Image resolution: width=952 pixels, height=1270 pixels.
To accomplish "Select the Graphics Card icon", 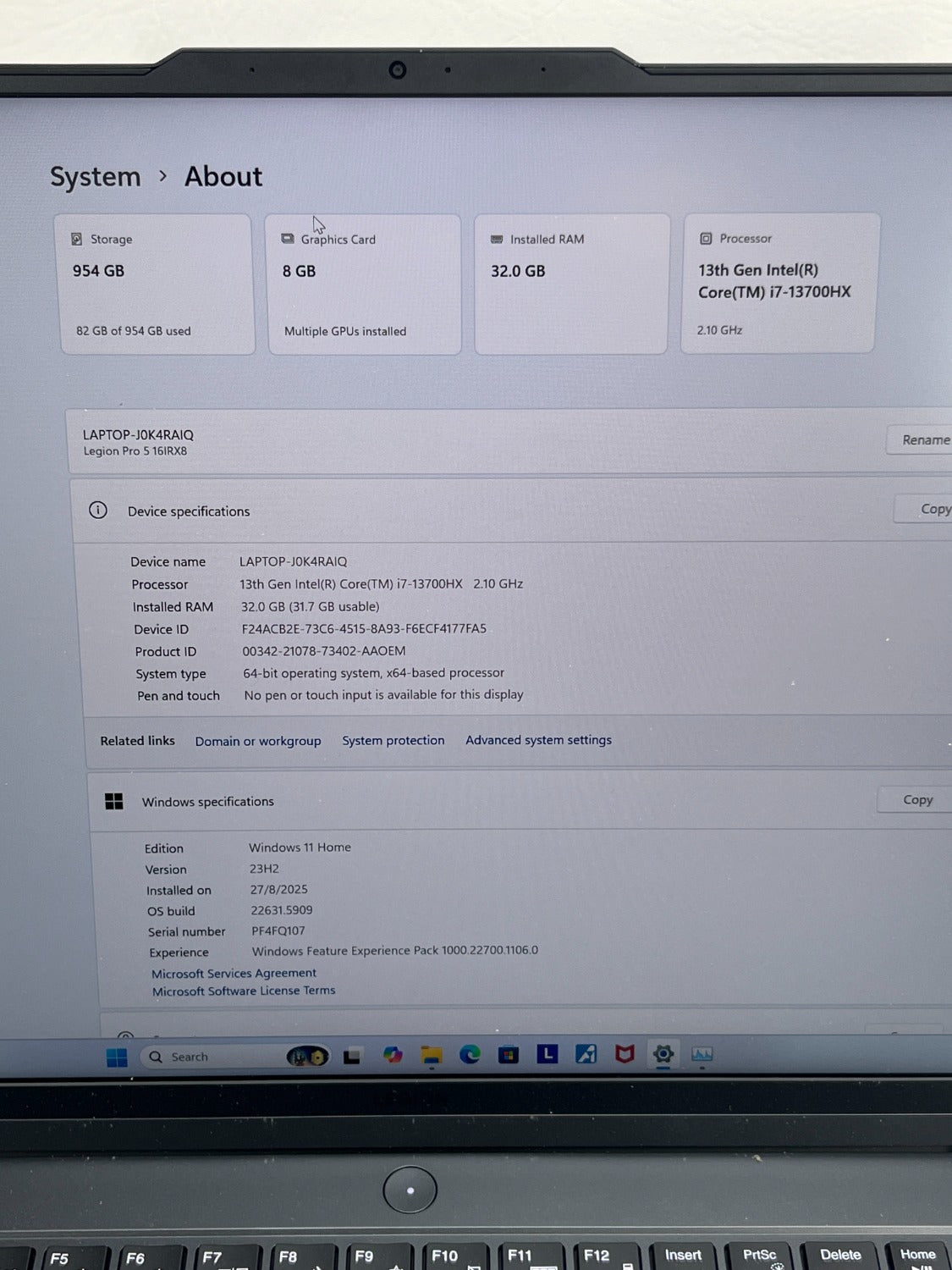I will point(287,239).
